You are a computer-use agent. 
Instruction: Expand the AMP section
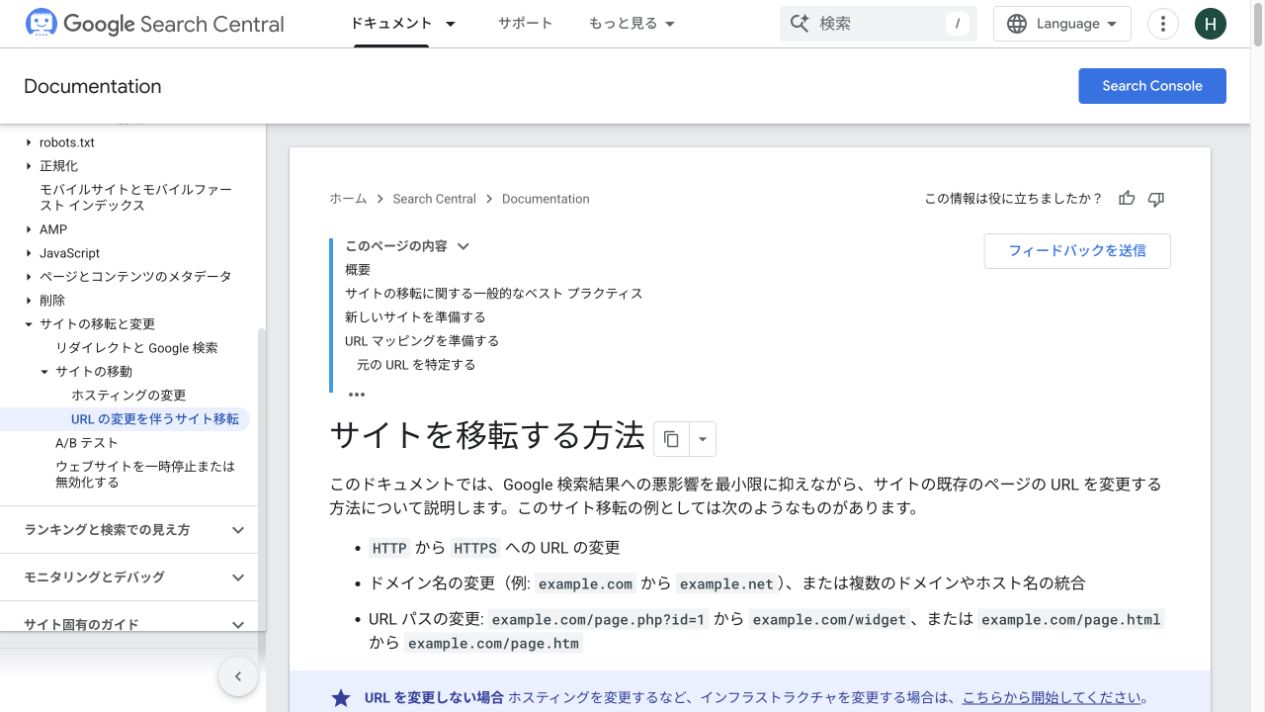(x=29, y=229)
